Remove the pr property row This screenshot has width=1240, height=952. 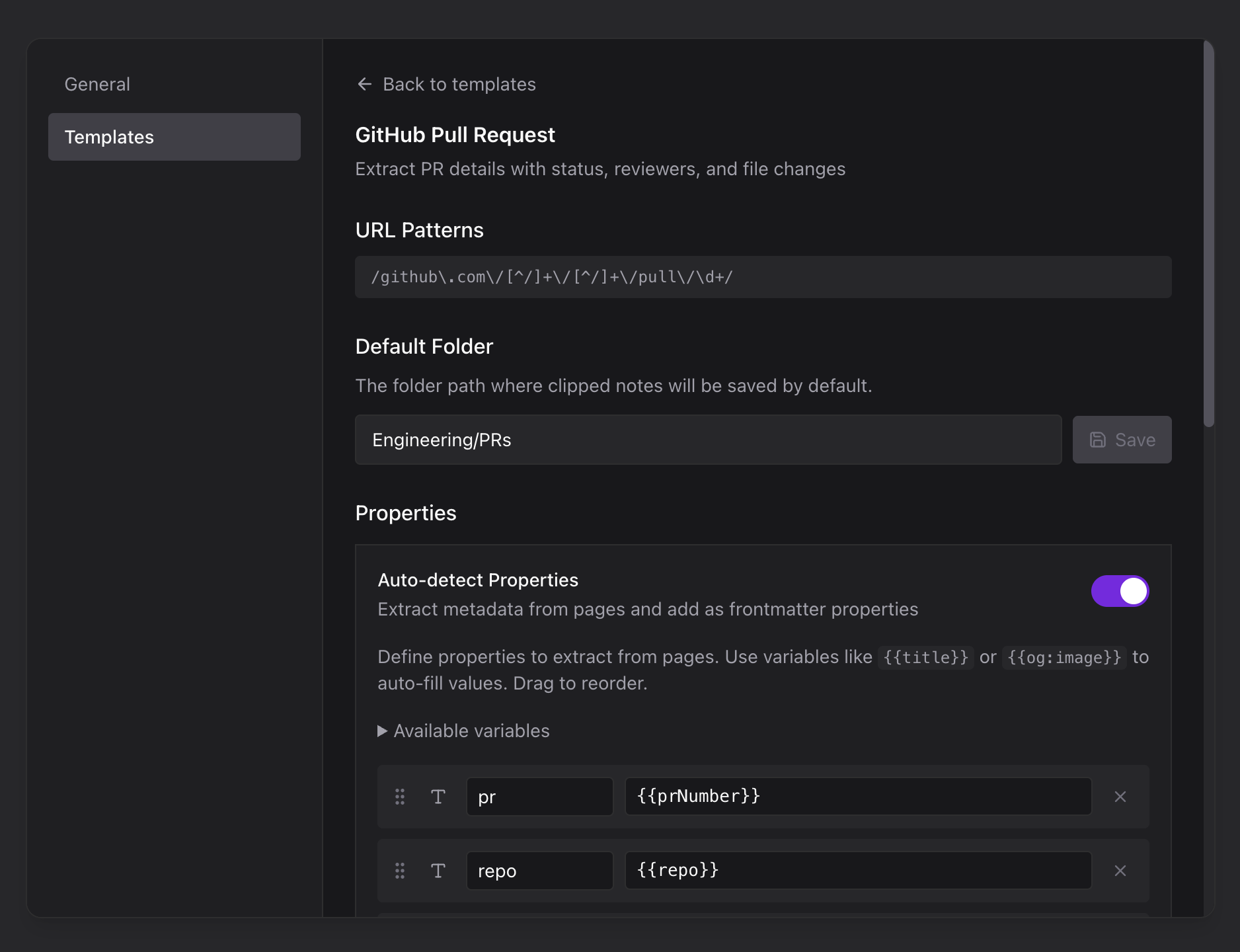(1120, 797)
